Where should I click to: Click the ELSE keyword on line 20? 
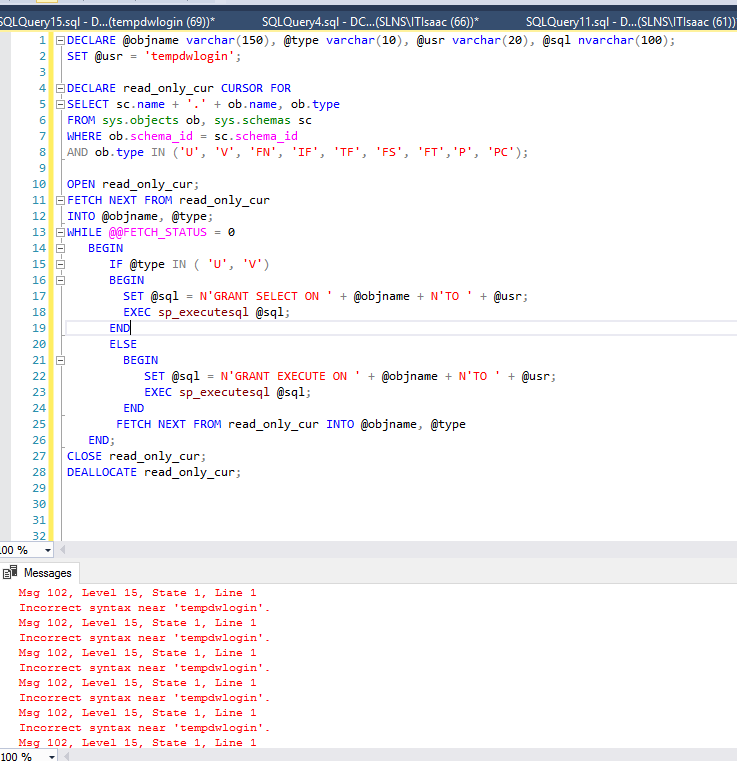123,345
